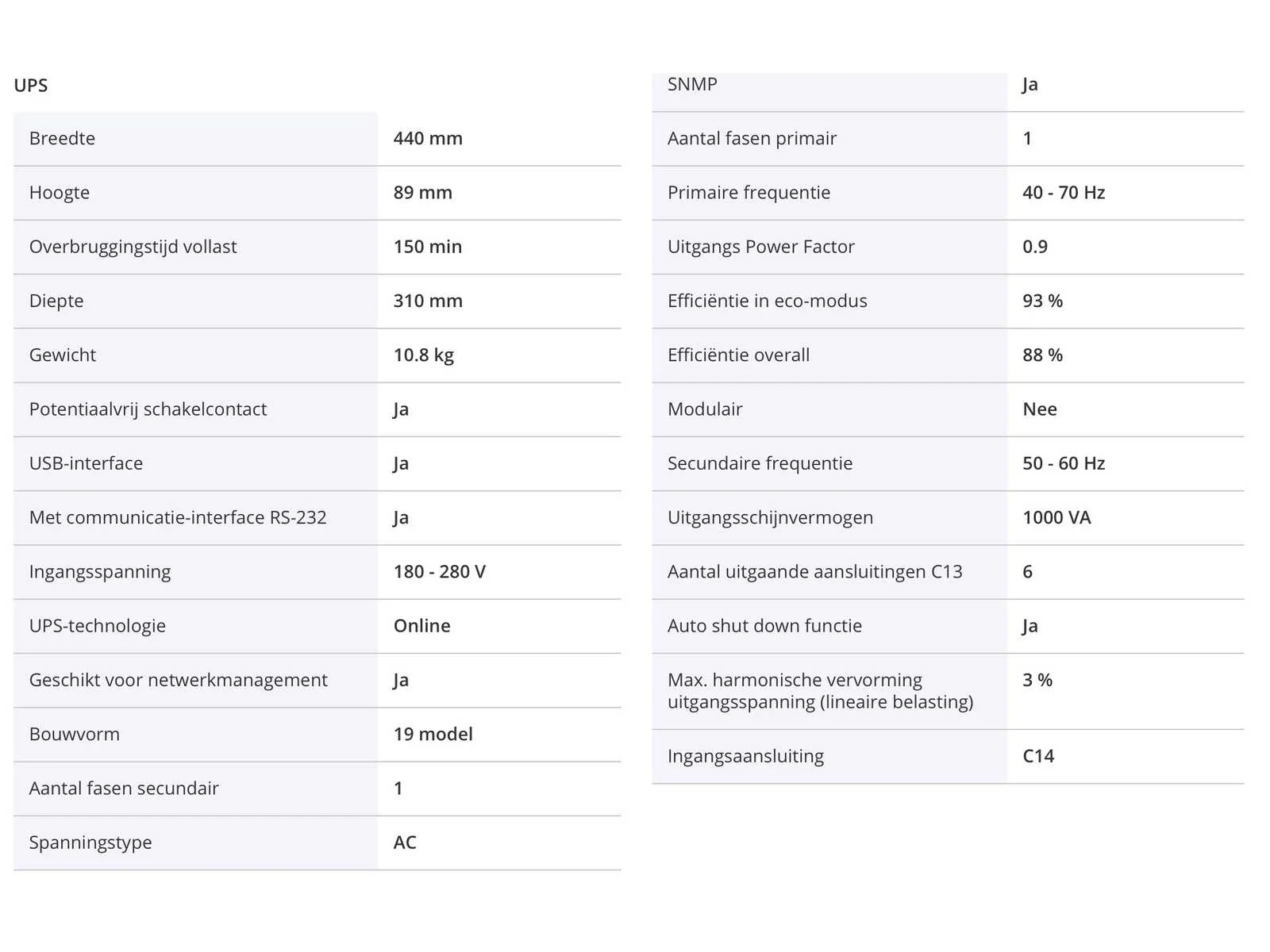The image size is (1270, 952).
Task: Click the Spanningstype AC value
Action: tap(405, 843)
